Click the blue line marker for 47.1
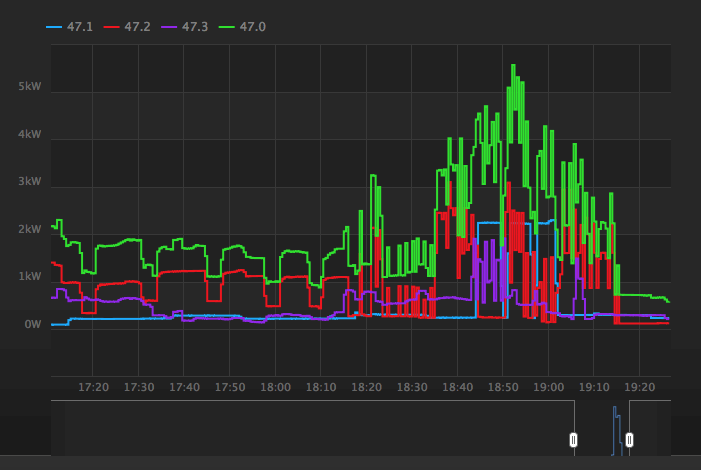Viewport: 701px width, 470px height. (54, 26)
